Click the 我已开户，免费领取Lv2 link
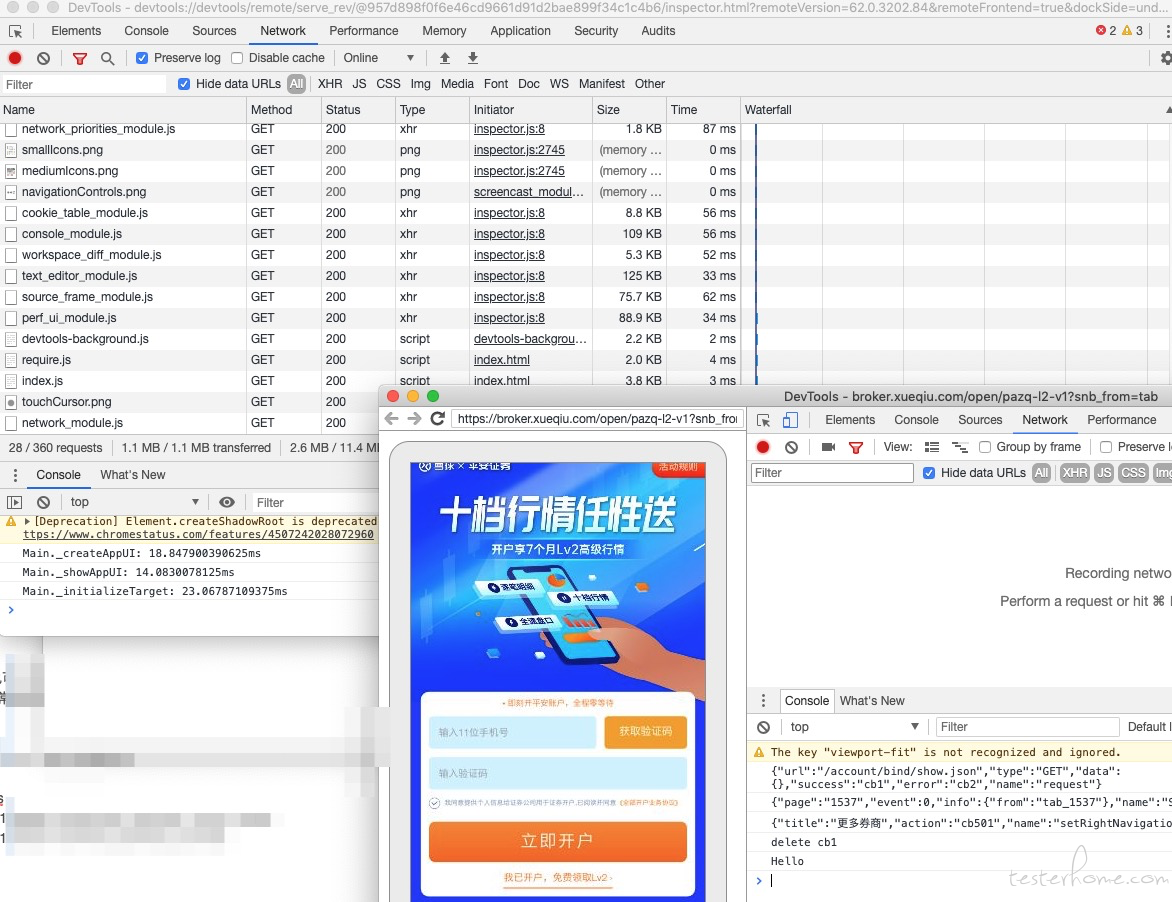The image size is (1172, 902). tap(558, 878)
